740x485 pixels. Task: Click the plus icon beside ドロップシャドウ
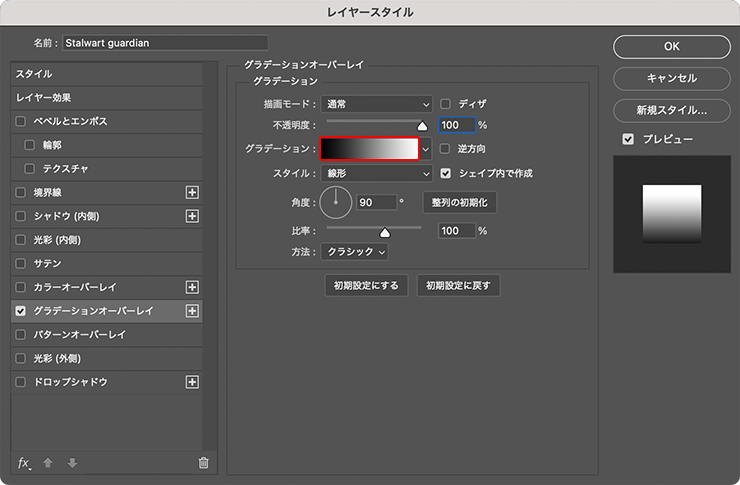[193, 382]
